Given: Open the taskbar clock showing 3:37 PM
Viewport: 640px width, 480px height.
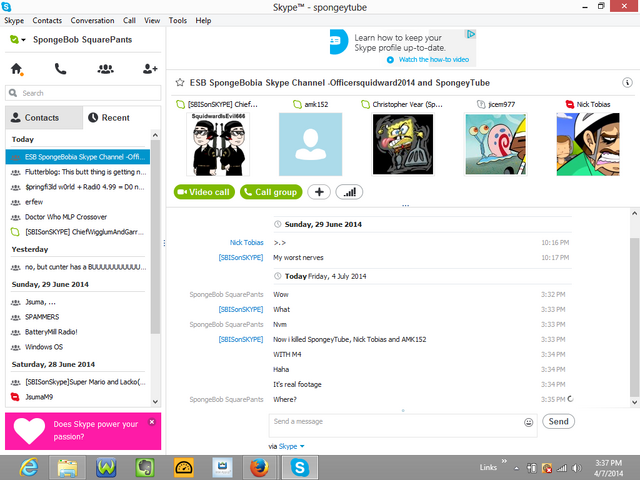Looking at the screenshot, I should coord(608,468).
